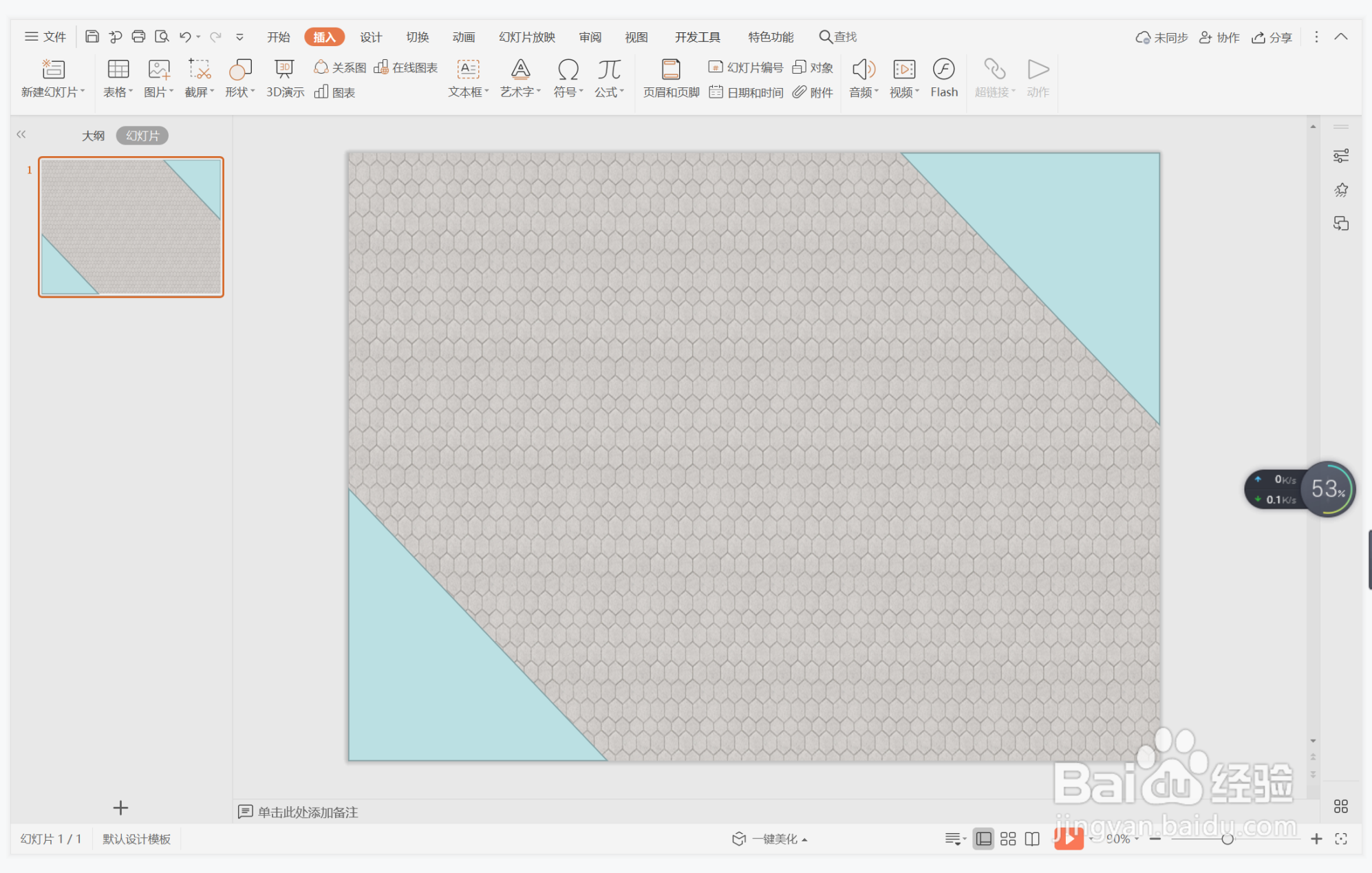Open the 文本框 text box dropdown
Screen dimensions: 1372x873
[x=469, y=92]
